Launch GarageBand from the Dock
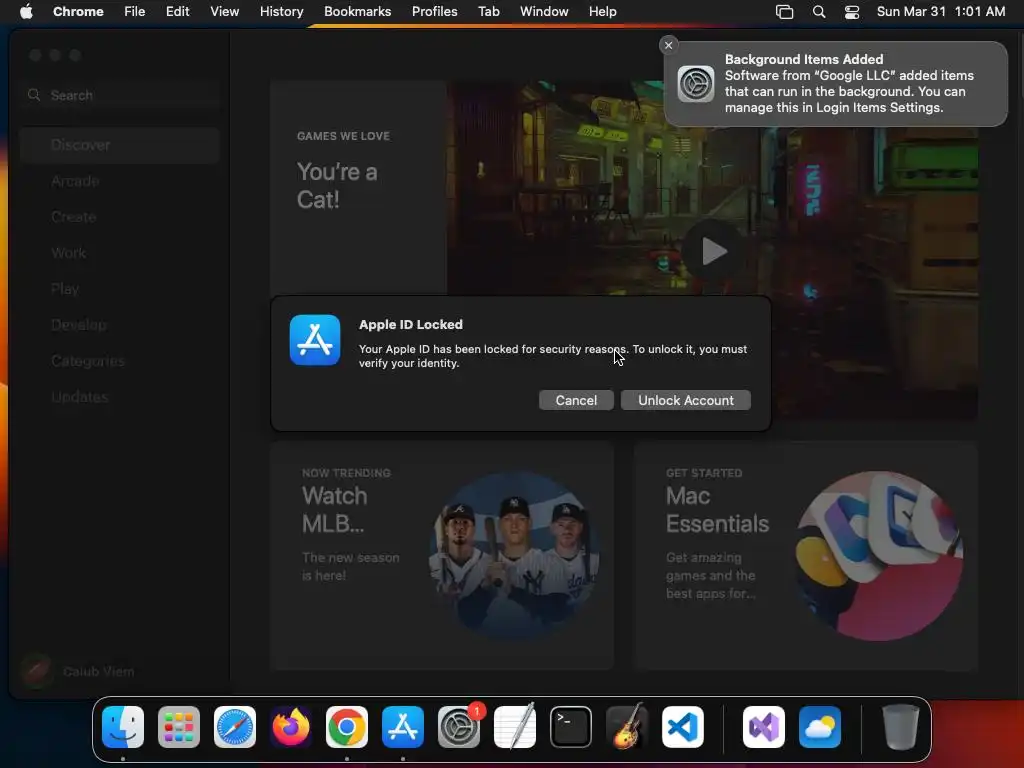 [627, 727]
